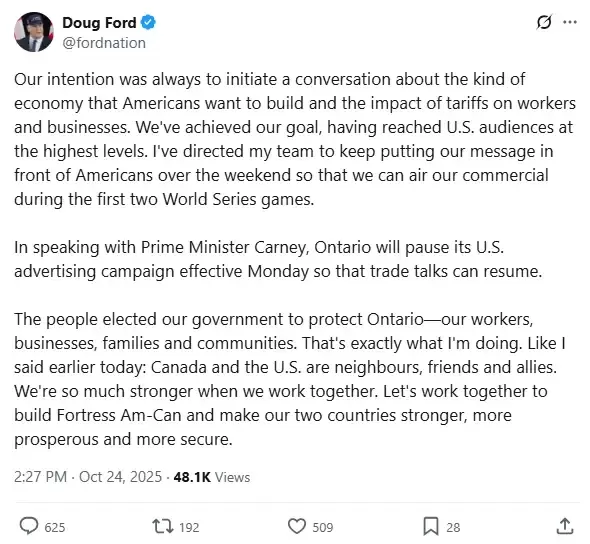Like the tweet with the heart icon

click(x=297, y=526)
